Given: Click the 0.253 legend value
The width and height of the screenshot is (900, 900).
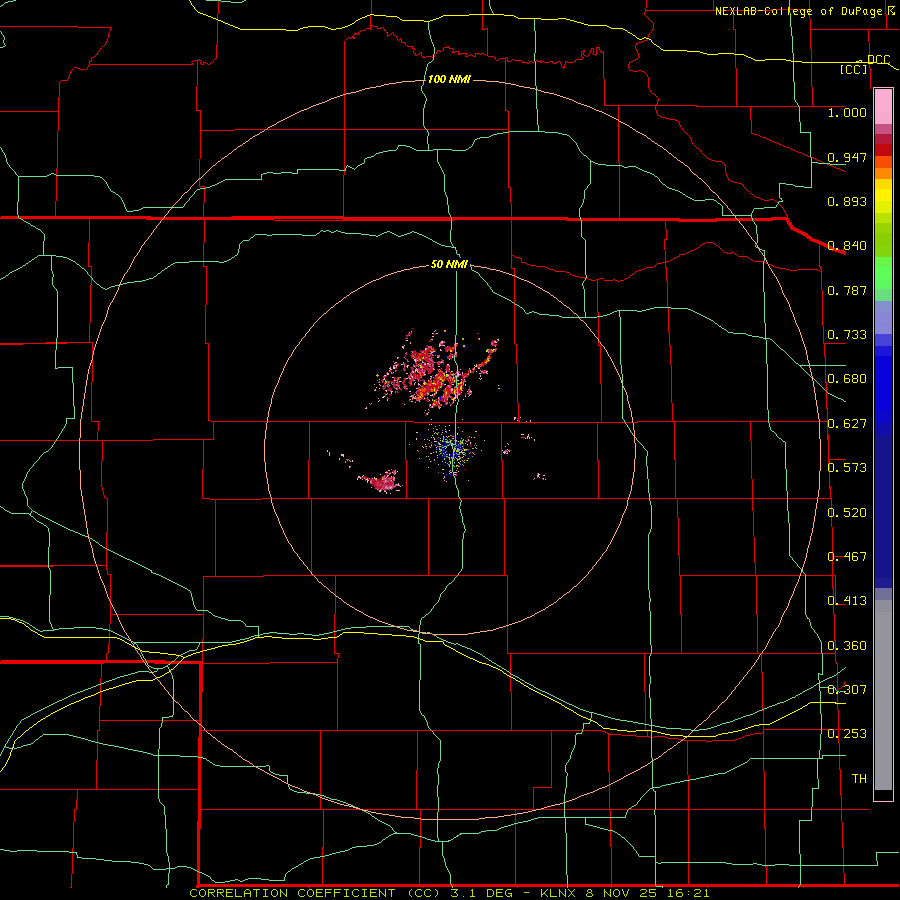Looking at the screenshot, I should pos(847,734).
